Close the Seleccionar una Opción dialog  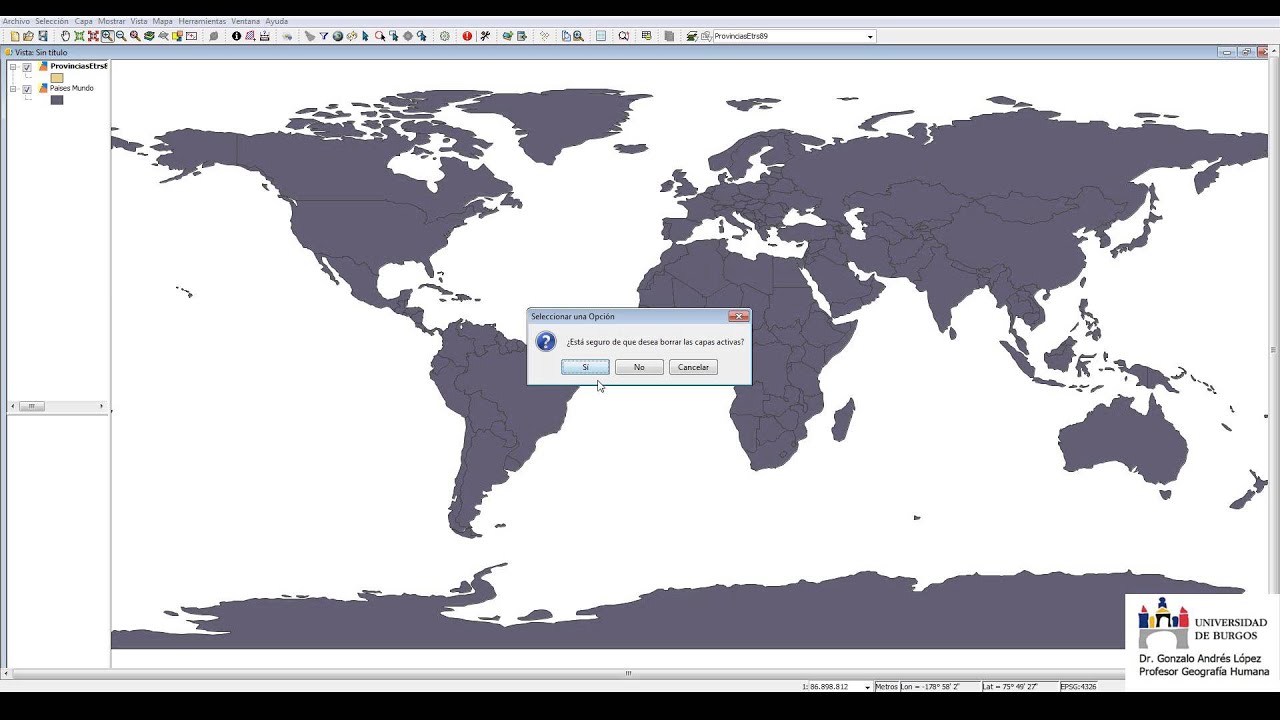738,316
